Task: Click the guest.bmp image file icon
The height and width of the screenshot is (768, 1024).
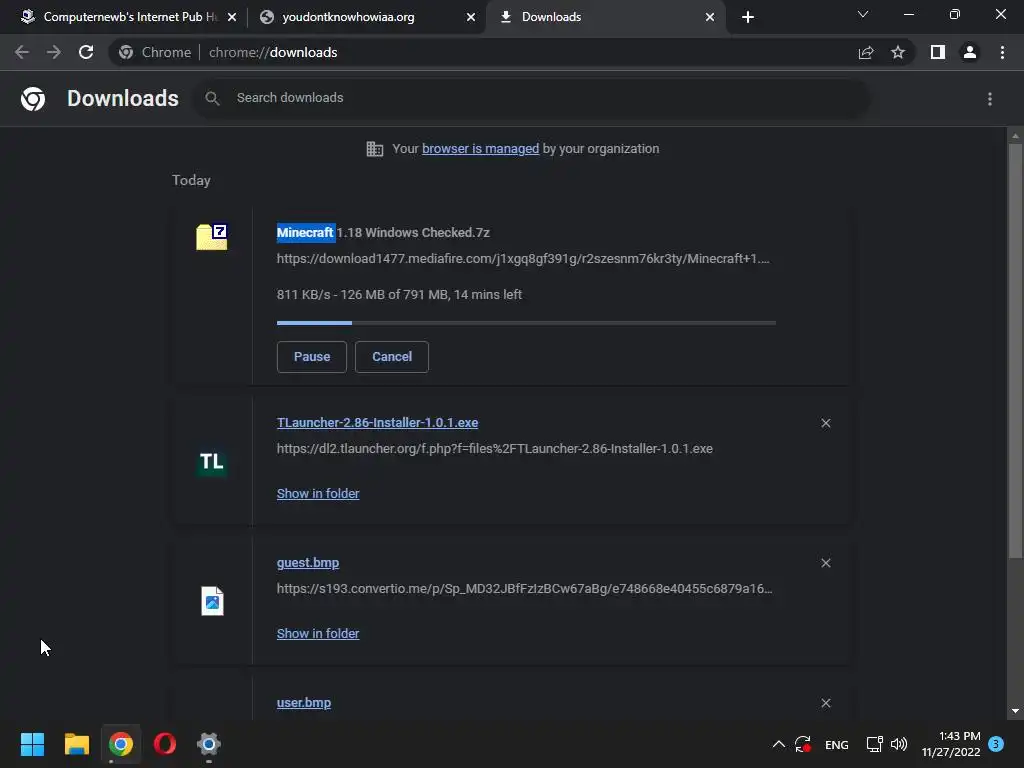Action: click(212, 601)
